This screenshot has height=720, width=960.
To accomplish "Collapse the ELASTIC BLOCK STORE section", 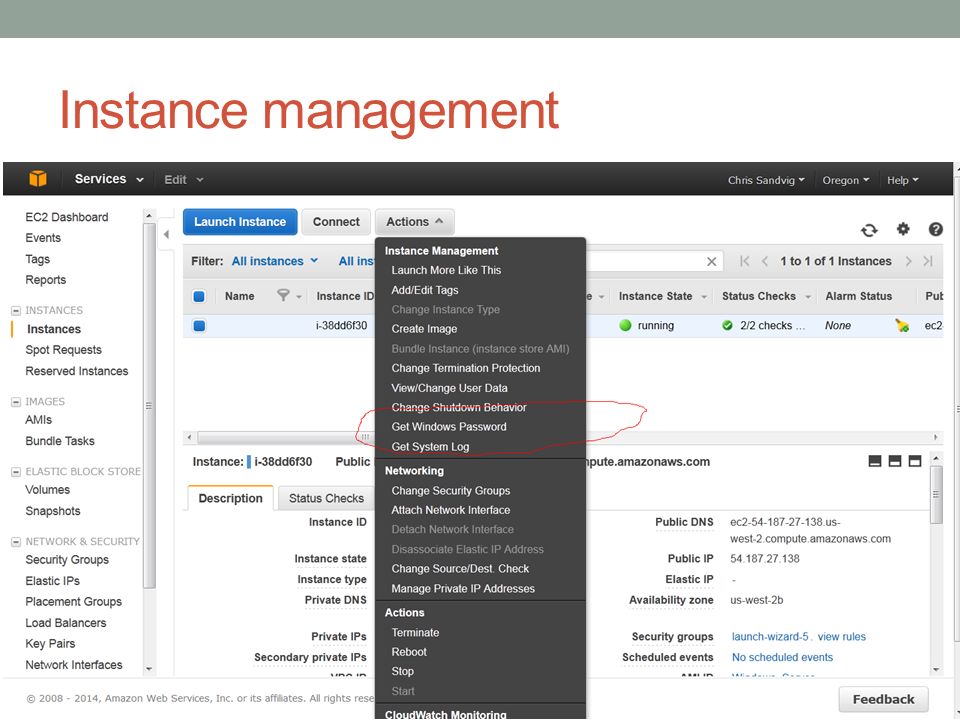I will 16,471.
